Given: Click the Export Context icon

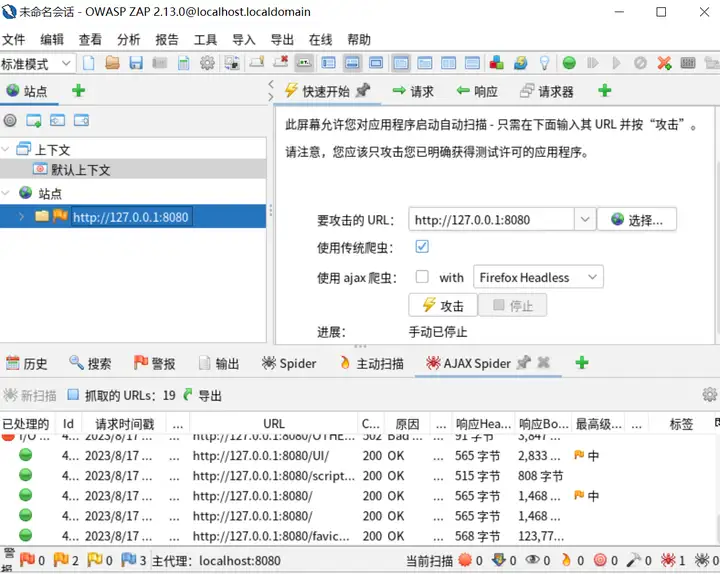Looking at the screenshot, I should [x=81, y=120].
